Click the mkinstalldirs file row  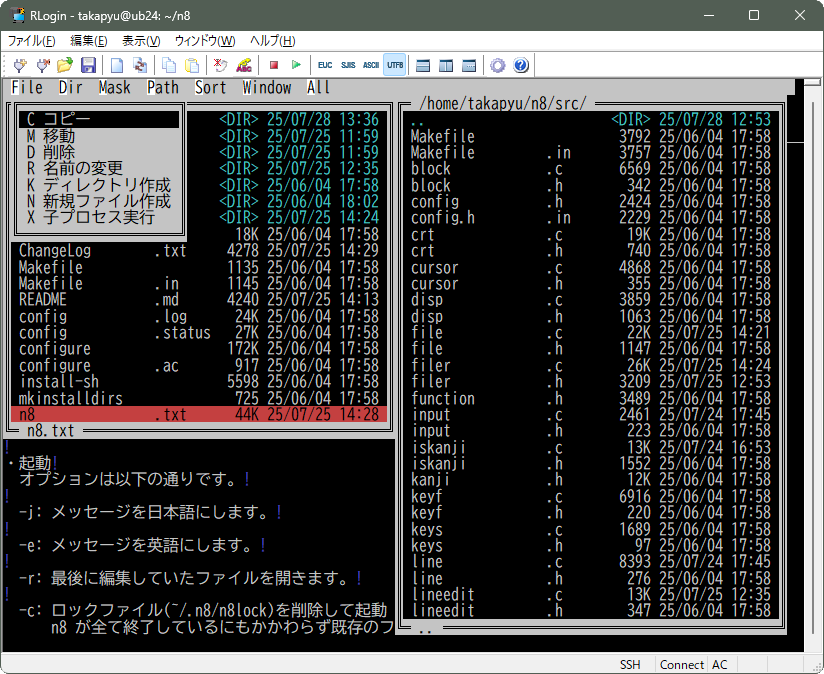tap(199, 398)
